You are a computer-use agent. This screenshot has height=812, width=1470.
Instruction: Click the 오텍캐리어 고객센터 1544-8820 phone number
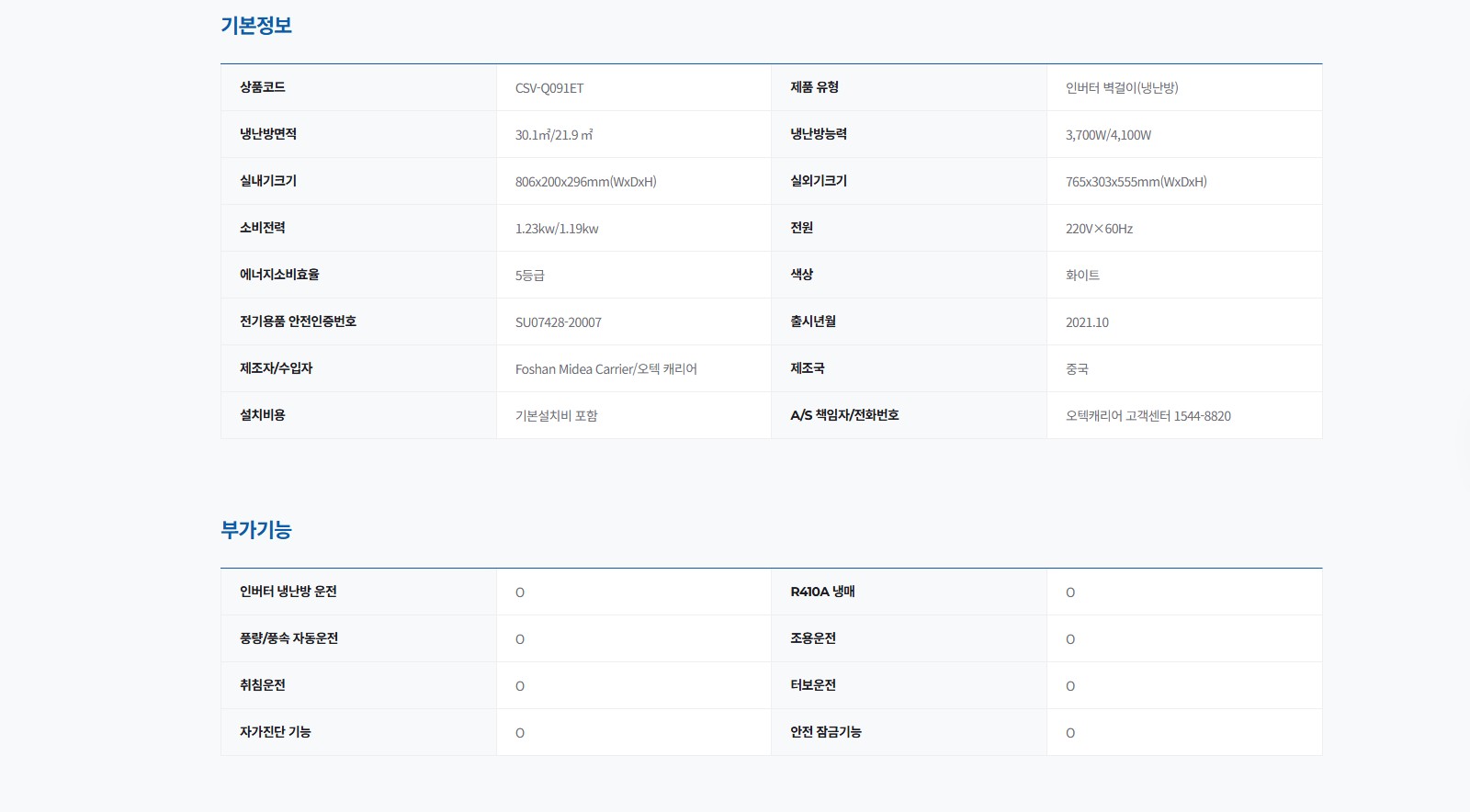point(1148,416)
